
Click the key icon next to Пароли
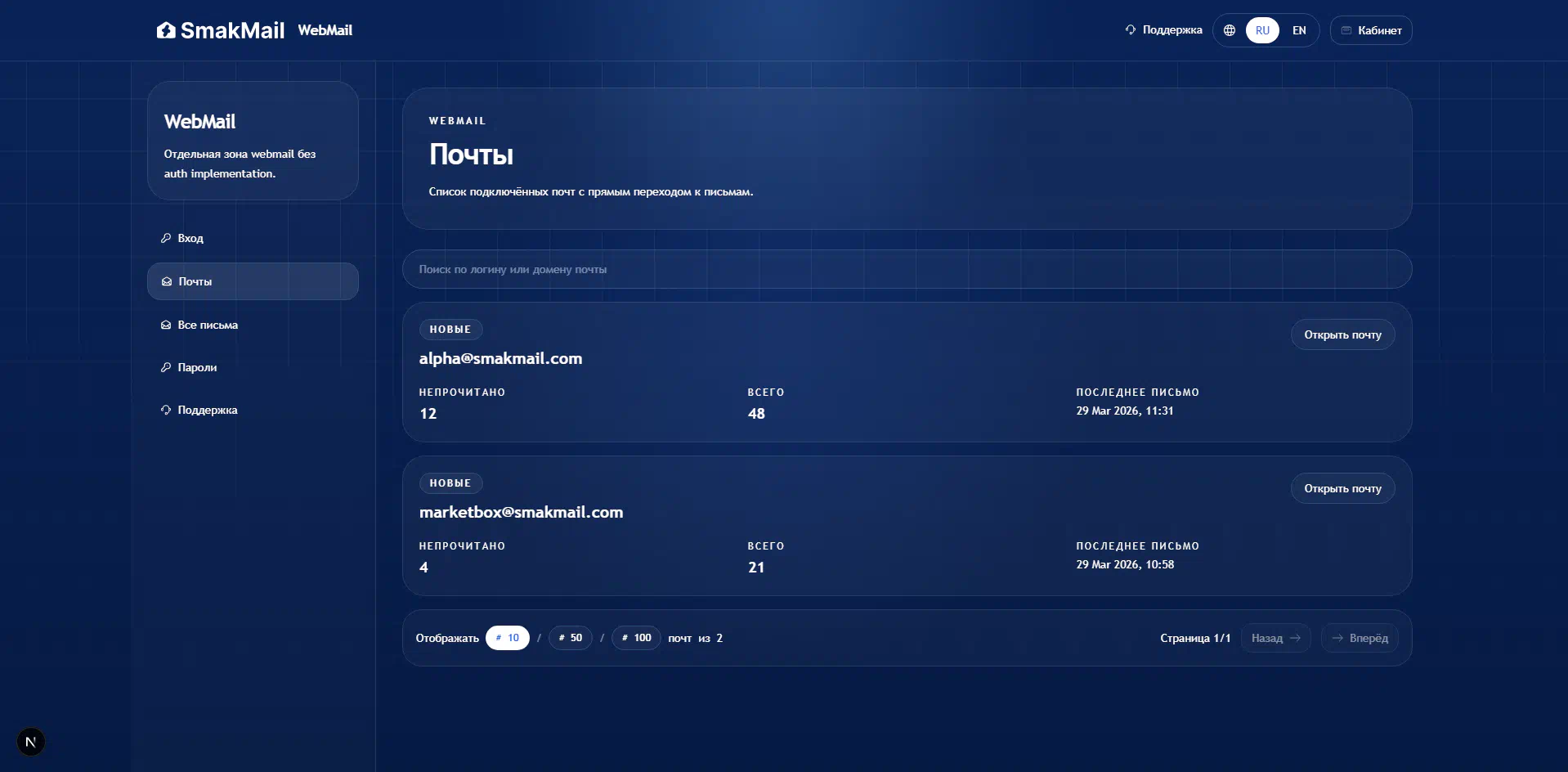click(166, 367)
